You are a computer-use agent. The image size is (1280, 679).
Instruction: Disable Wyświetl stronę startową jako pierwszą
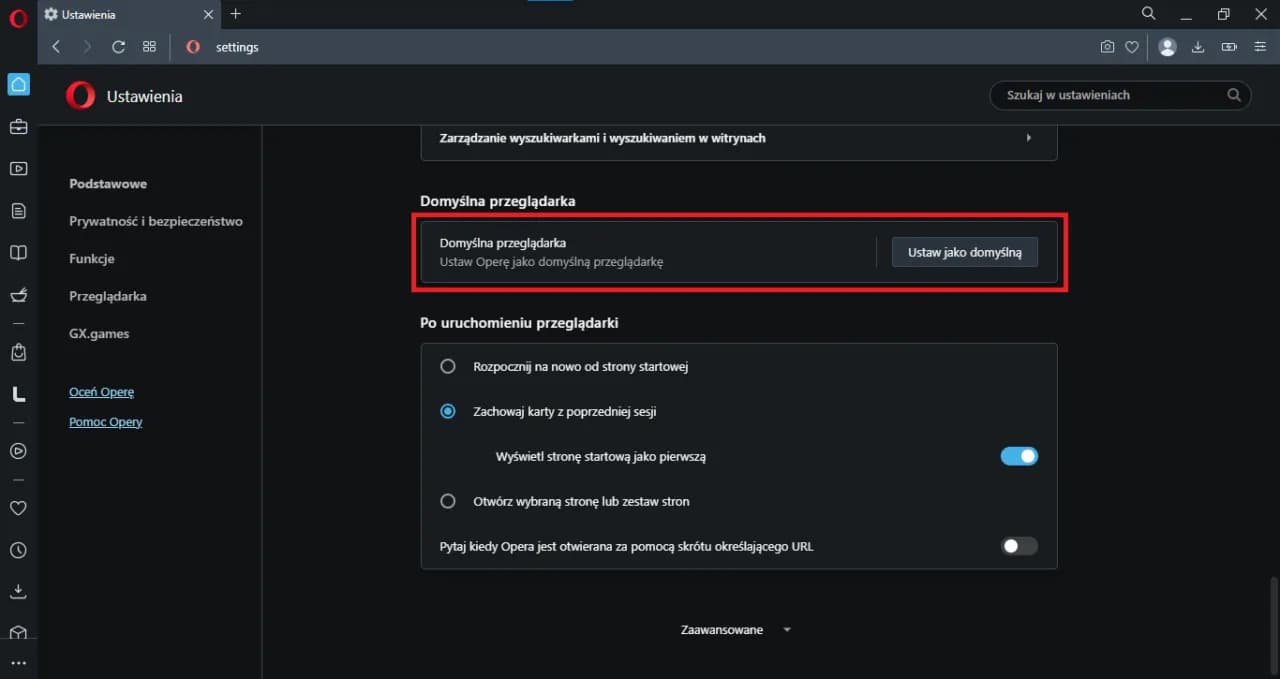1019,456
